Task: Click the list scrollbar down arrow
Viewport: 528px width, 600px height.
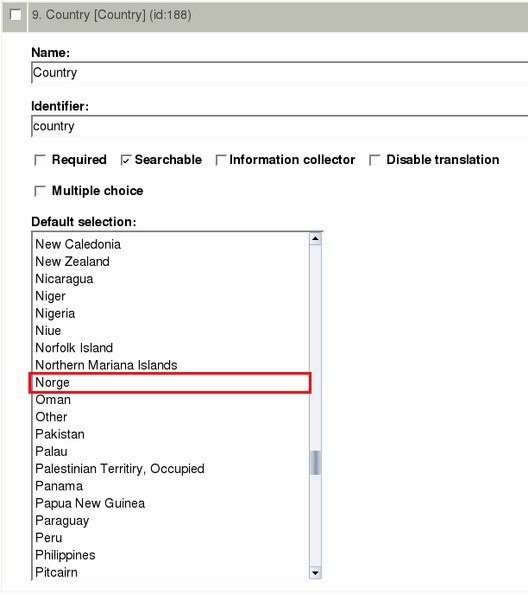Action: (x=315, y=573)
